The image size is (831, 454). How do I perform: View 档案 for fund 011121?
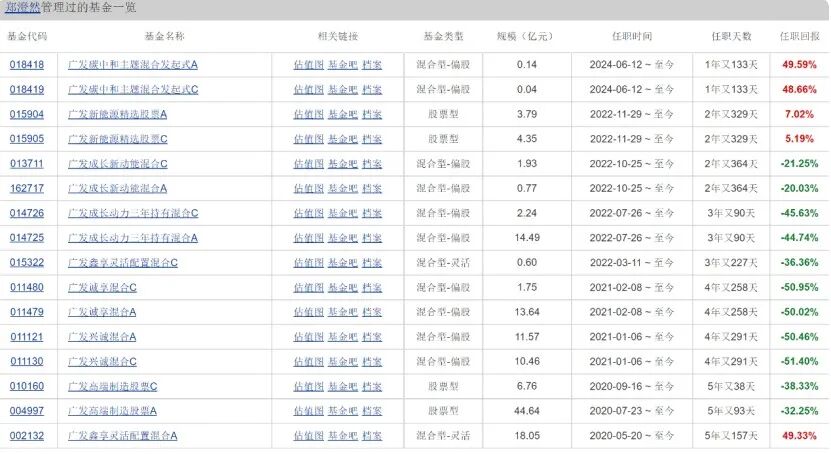click(372, 337)
